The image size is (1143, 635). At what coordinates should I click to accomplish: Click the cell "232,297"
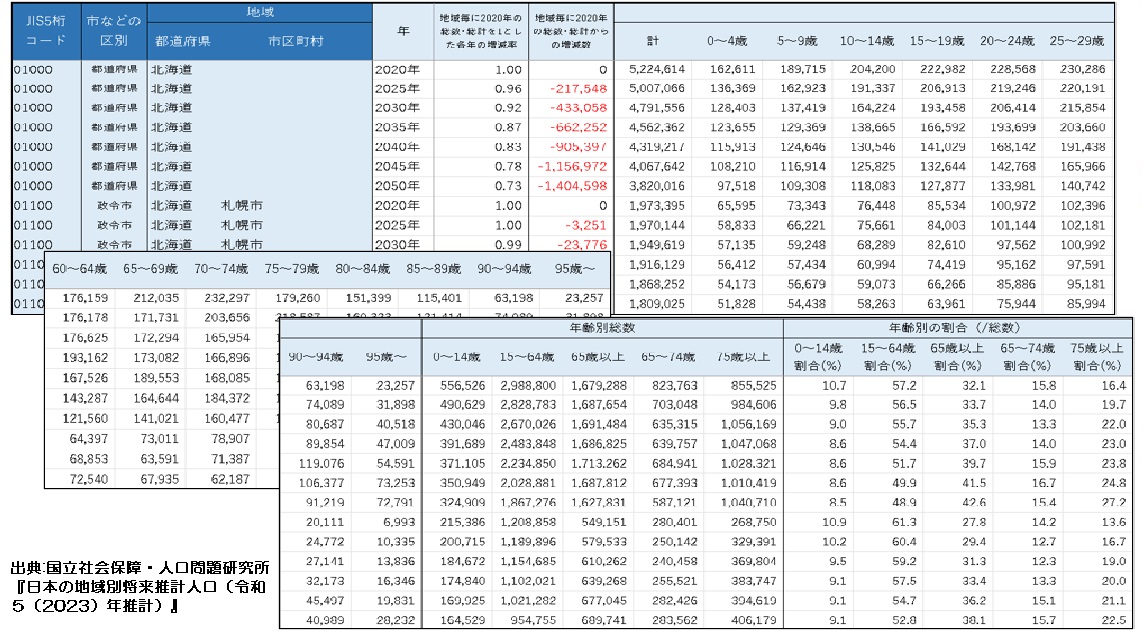point(227,298)
